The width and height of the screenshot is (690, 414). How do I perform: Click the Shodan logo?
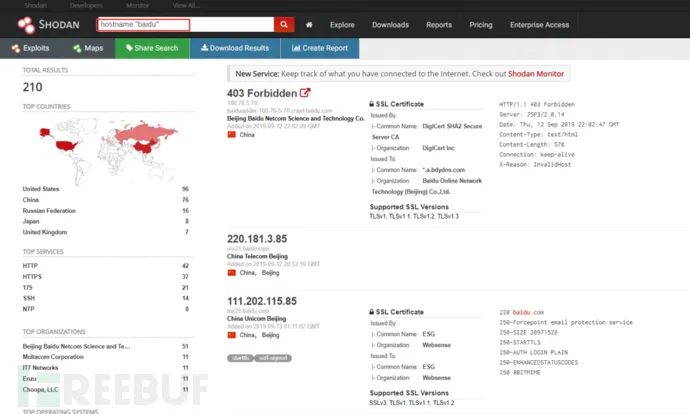click(x=48, y=25)
